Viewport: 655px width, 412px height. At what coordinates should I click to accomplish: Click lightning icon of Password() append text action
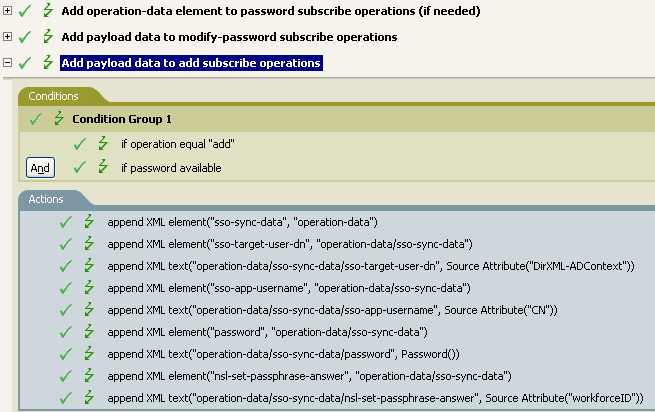(89, 354)
